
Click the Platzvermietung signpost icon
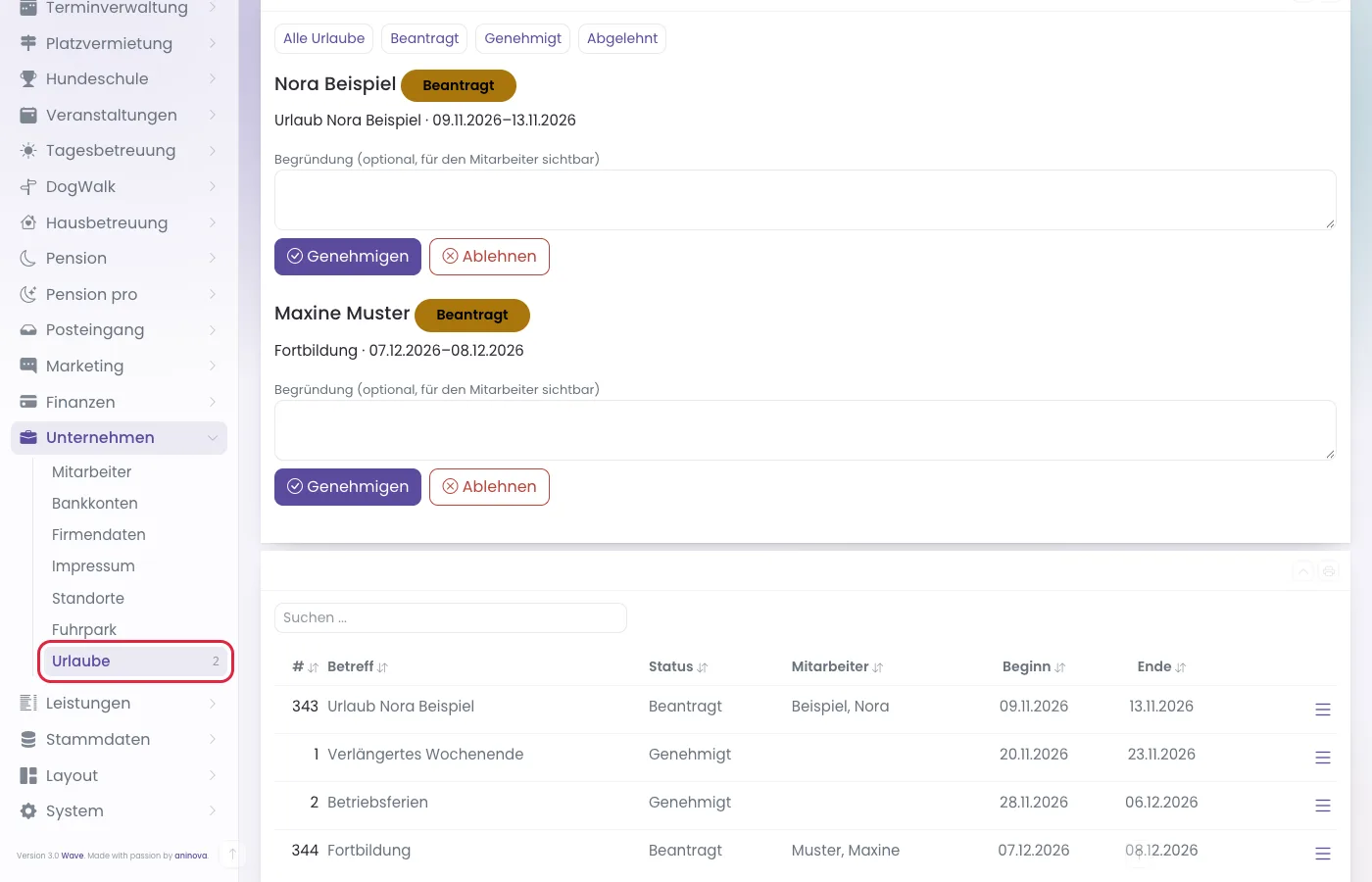tap(28, 43)
